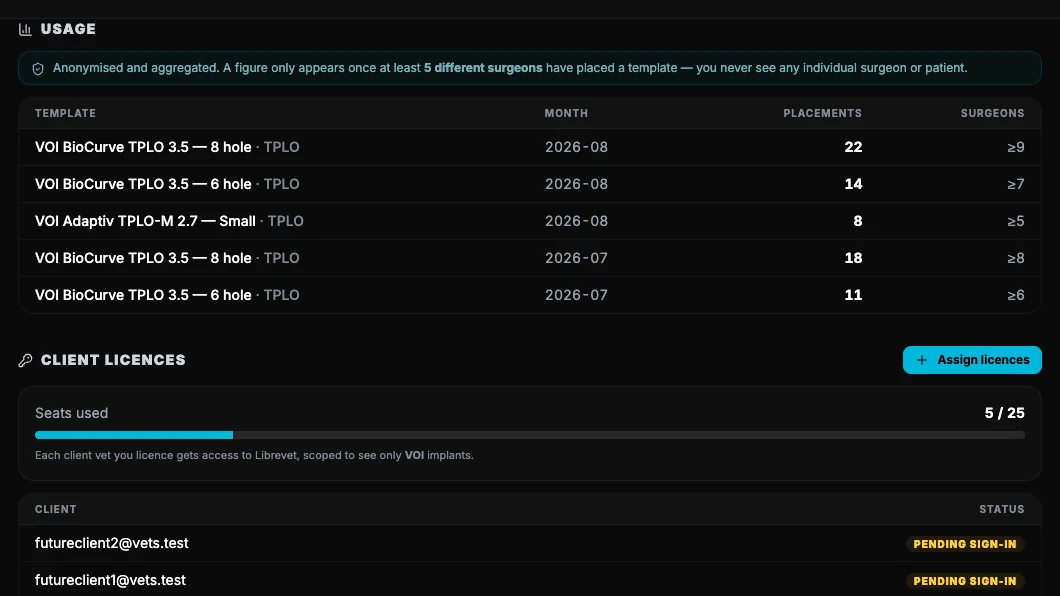Click the CLIENT column header
This screenshot has height=596, width=1060.
(x=55, y=510)
